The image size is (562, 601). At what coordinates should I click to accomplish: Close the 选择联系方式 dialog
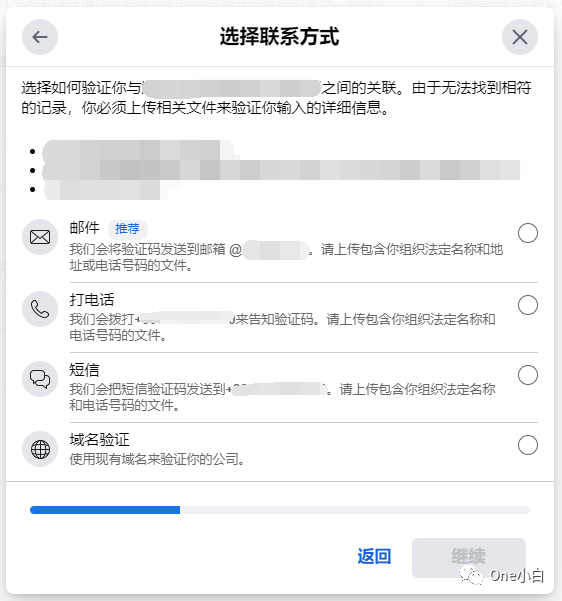pyautogui.click(x=520, y=37)
